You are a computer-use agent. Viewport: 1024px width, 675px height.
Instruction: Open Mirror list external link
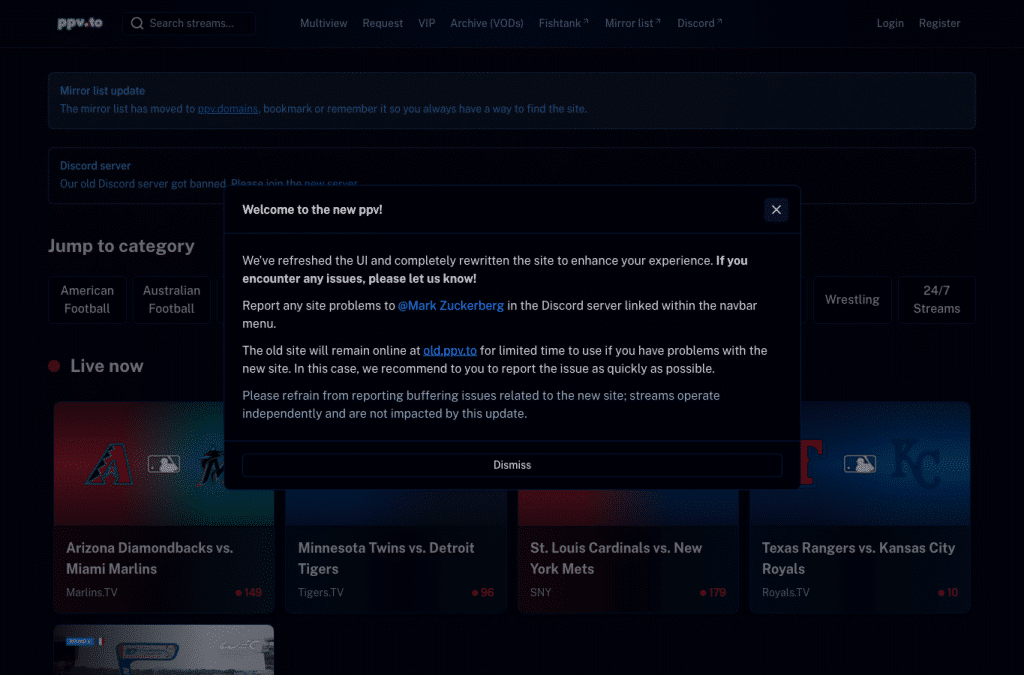(x=632, y=24)
